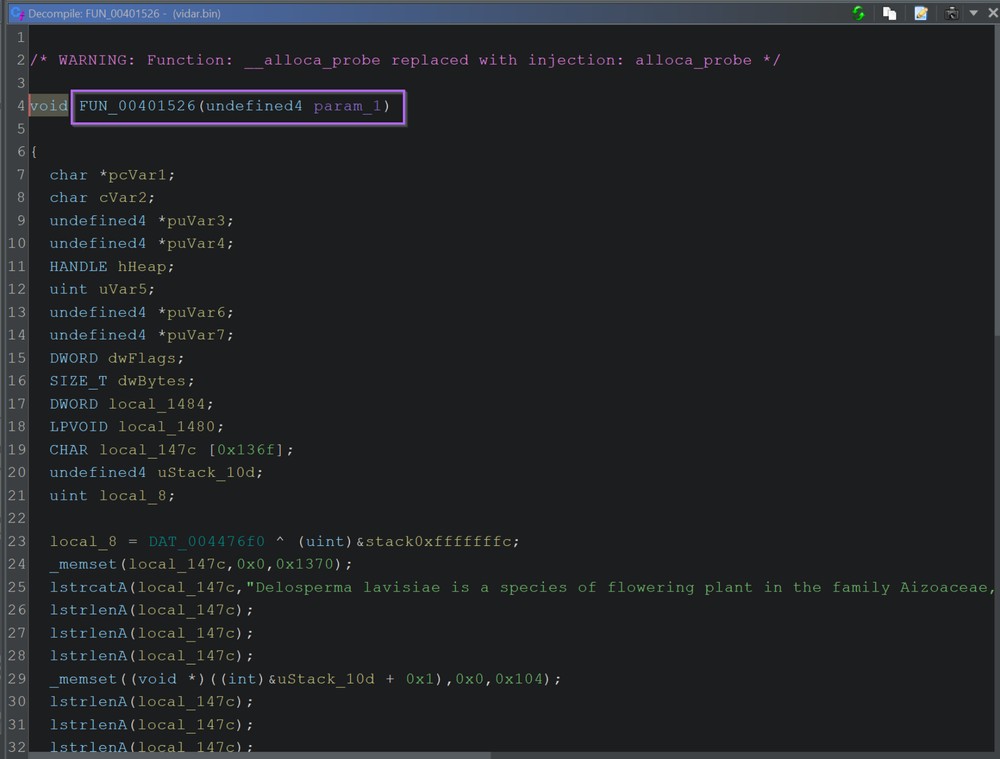The image size is (1000, 759).
Task: Click the Decompile window icon in title bar
Action: pyautogui.click(x=16, y=13)
